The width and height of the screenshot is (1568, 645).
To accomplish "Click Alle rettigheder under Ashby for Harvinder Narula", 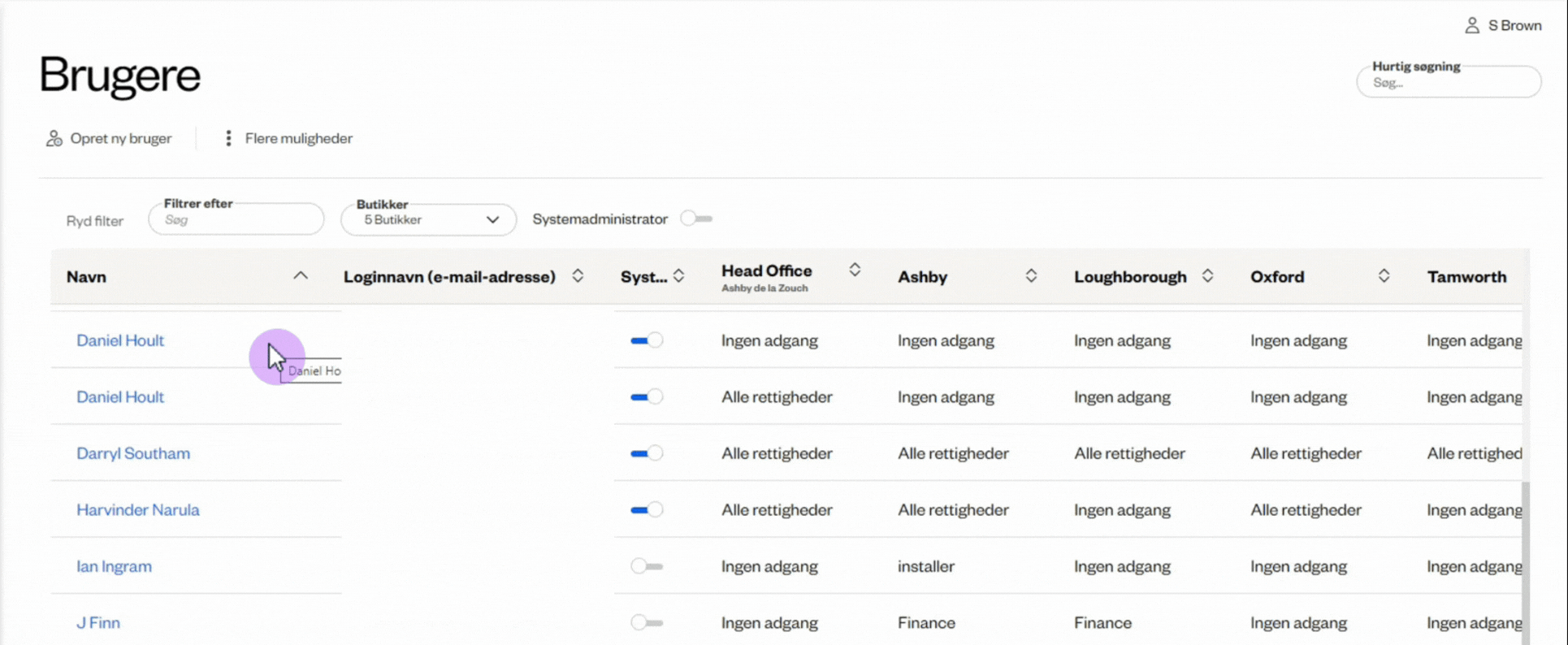I will tap(953, 509).
